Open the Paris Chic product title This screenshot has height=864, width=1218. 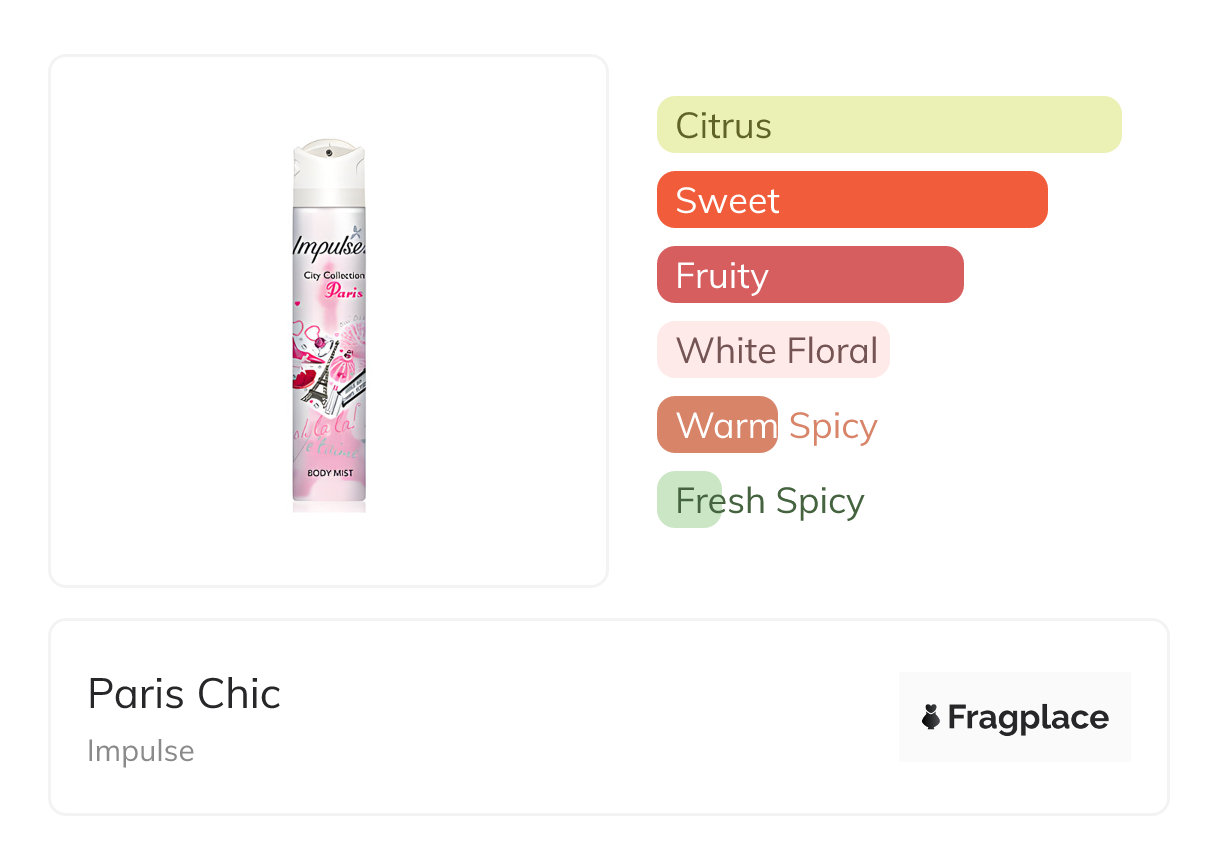[184, 694]
